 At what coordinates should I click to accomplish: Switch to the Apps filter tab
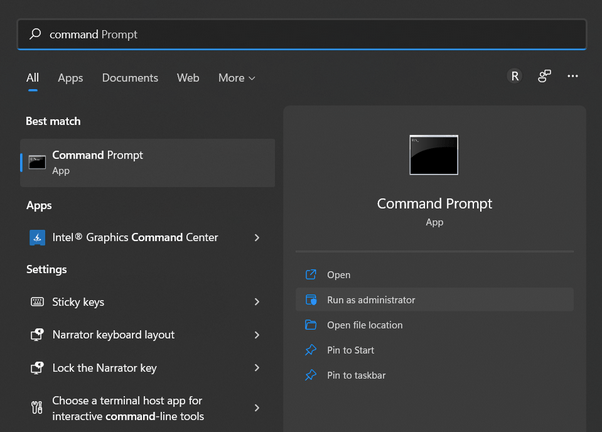pos(70,78)
